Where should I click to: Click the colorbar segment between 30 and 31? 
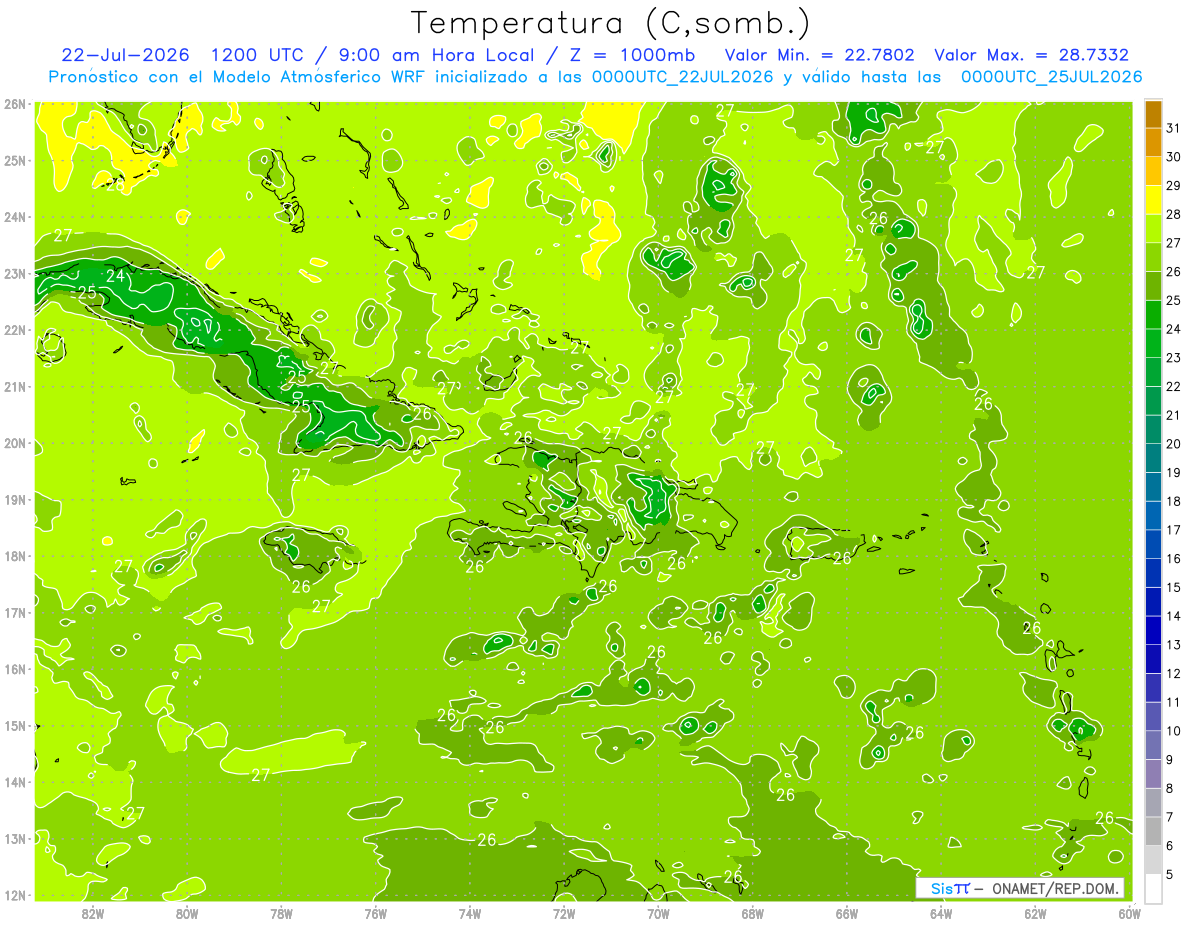pyautogui.click(x=1153, y=143)
